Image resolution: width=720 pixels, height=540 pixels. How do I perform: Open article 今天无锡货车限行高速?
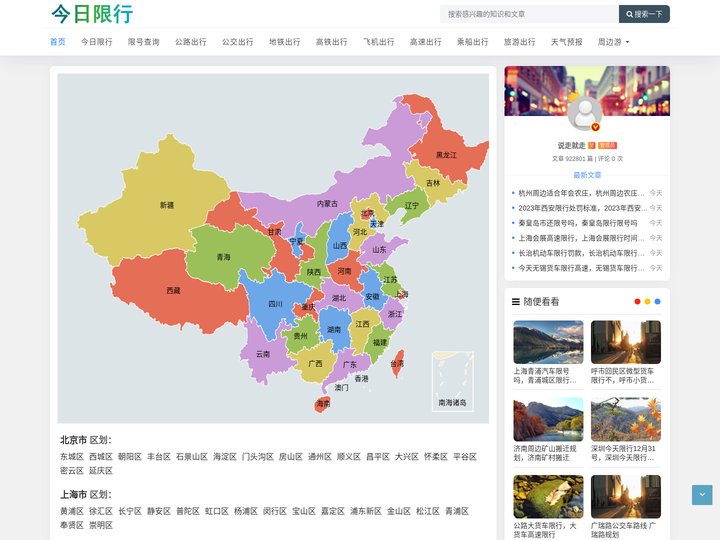(581, 268)
